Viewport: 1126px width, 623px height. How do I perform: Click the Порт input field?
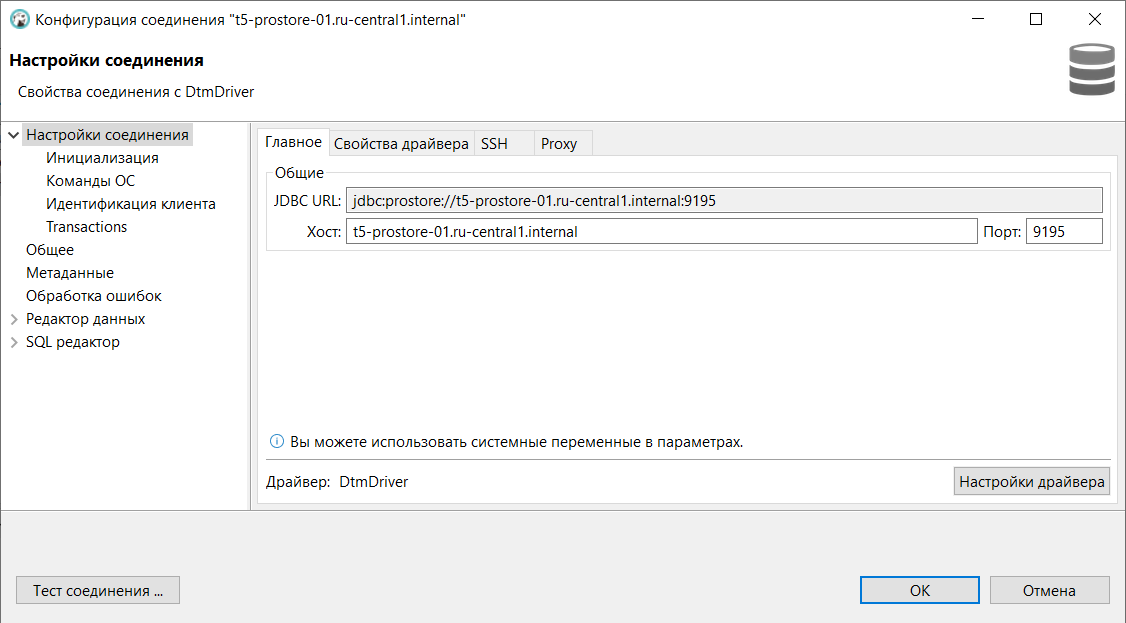pos(1064,232)
